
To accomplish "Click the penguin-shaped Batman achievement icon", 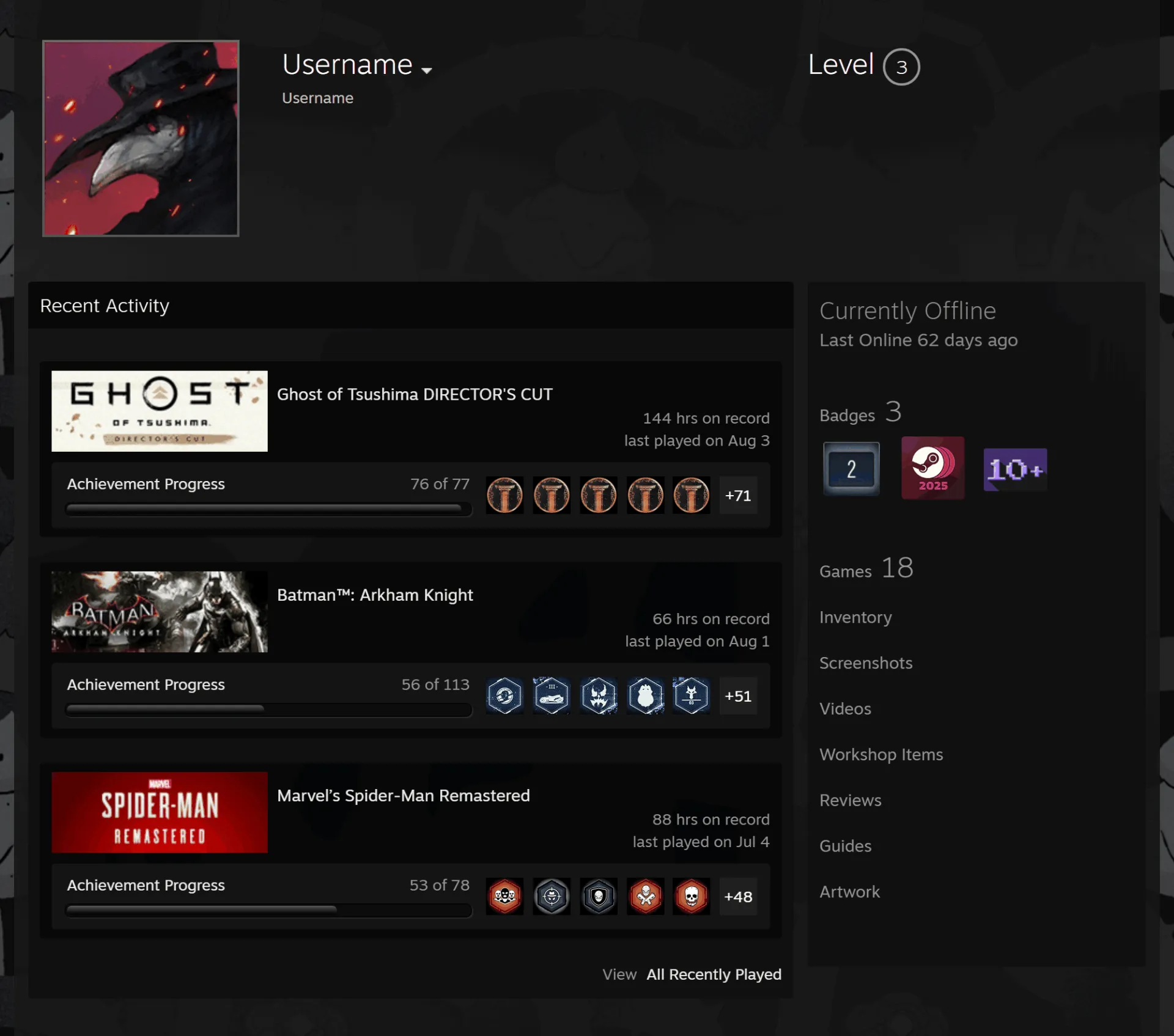I will point(646,696).
